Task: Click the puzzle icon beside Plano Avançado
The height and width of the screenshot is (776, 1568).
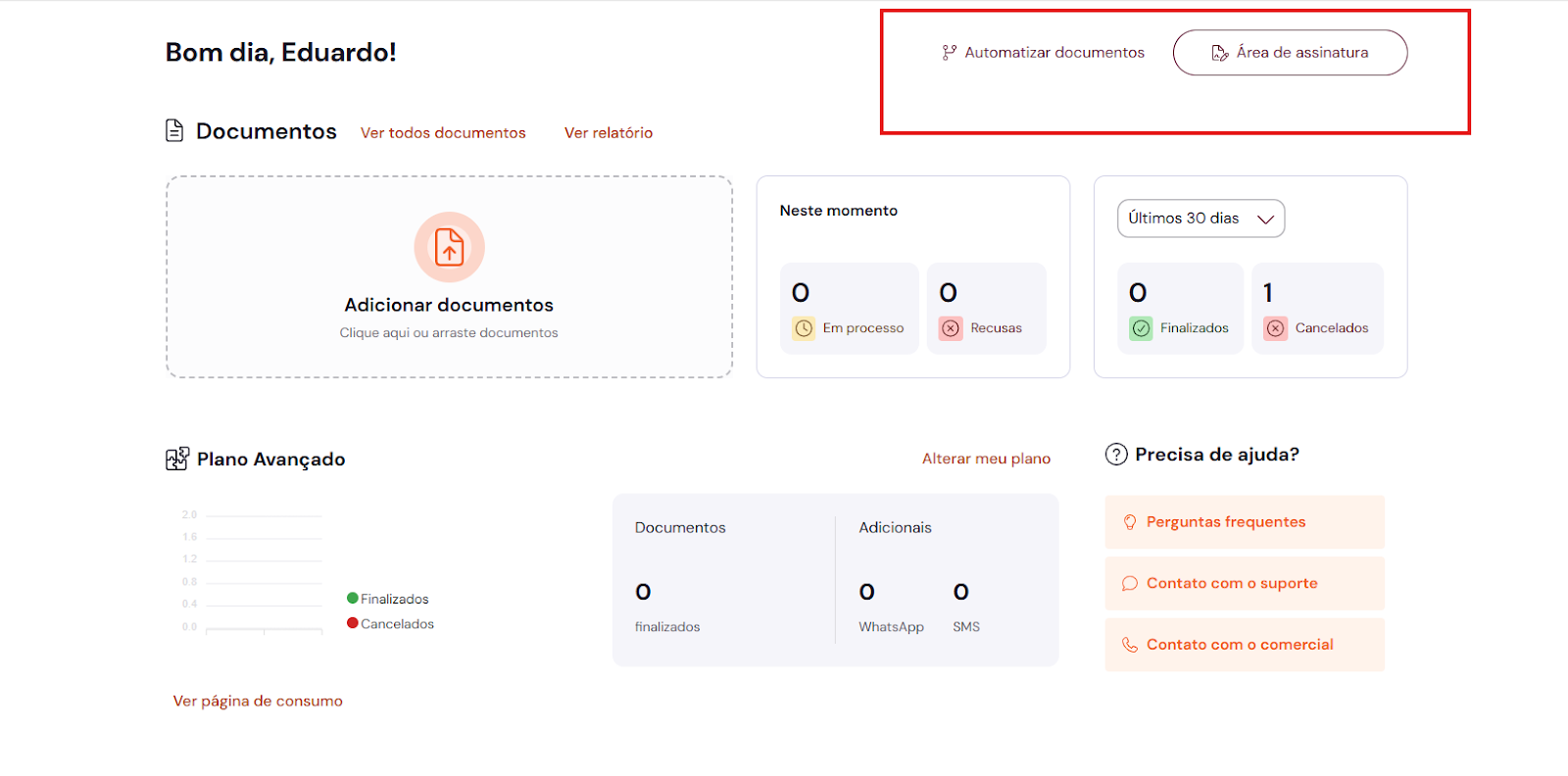Action: point(177,459)
